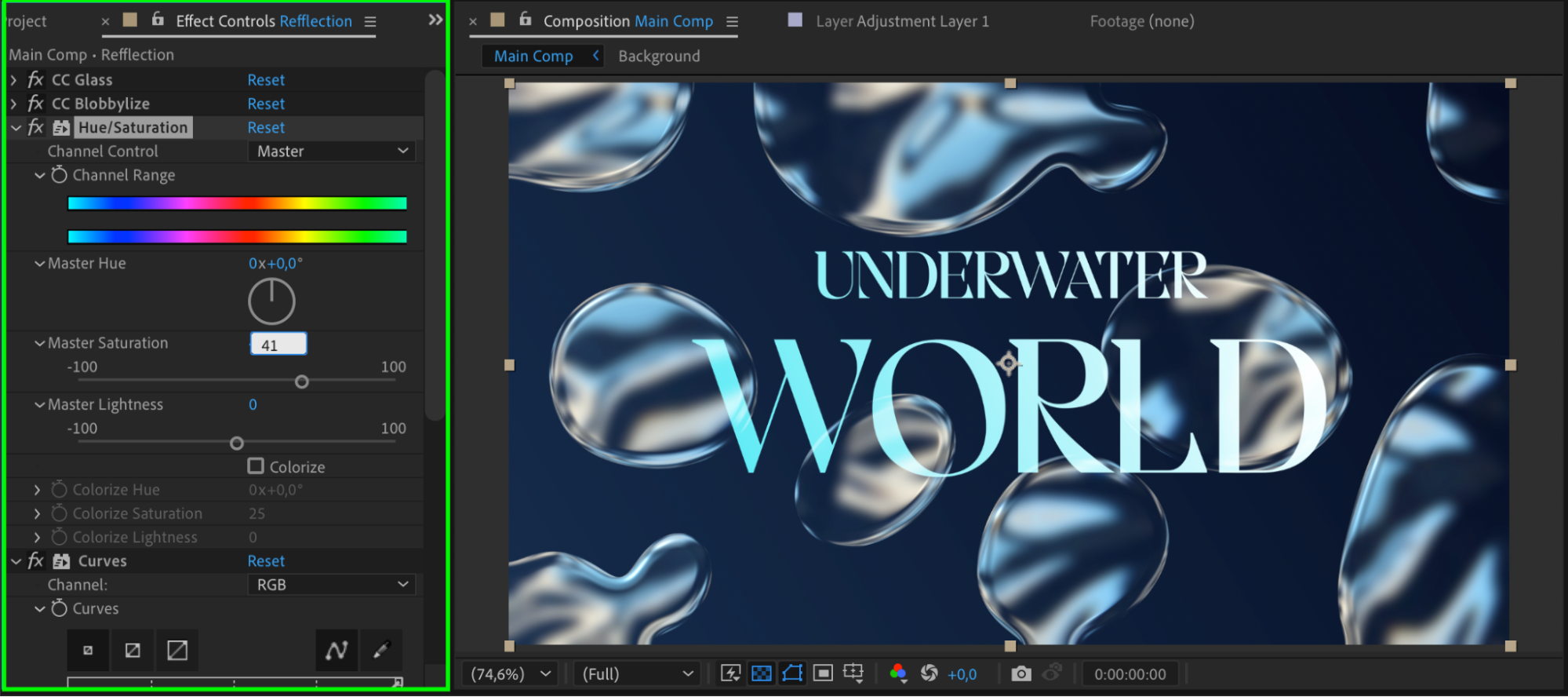Image resolution: width=1568 pixels, height=697 pixels.
Task: Reset the Hue/Saturation effect
Action: pyautogui.click(x=266, y=128)
